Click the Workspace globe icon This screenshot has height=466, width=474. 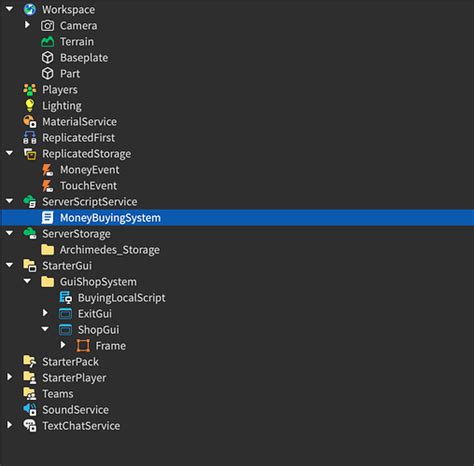[30, 10]
